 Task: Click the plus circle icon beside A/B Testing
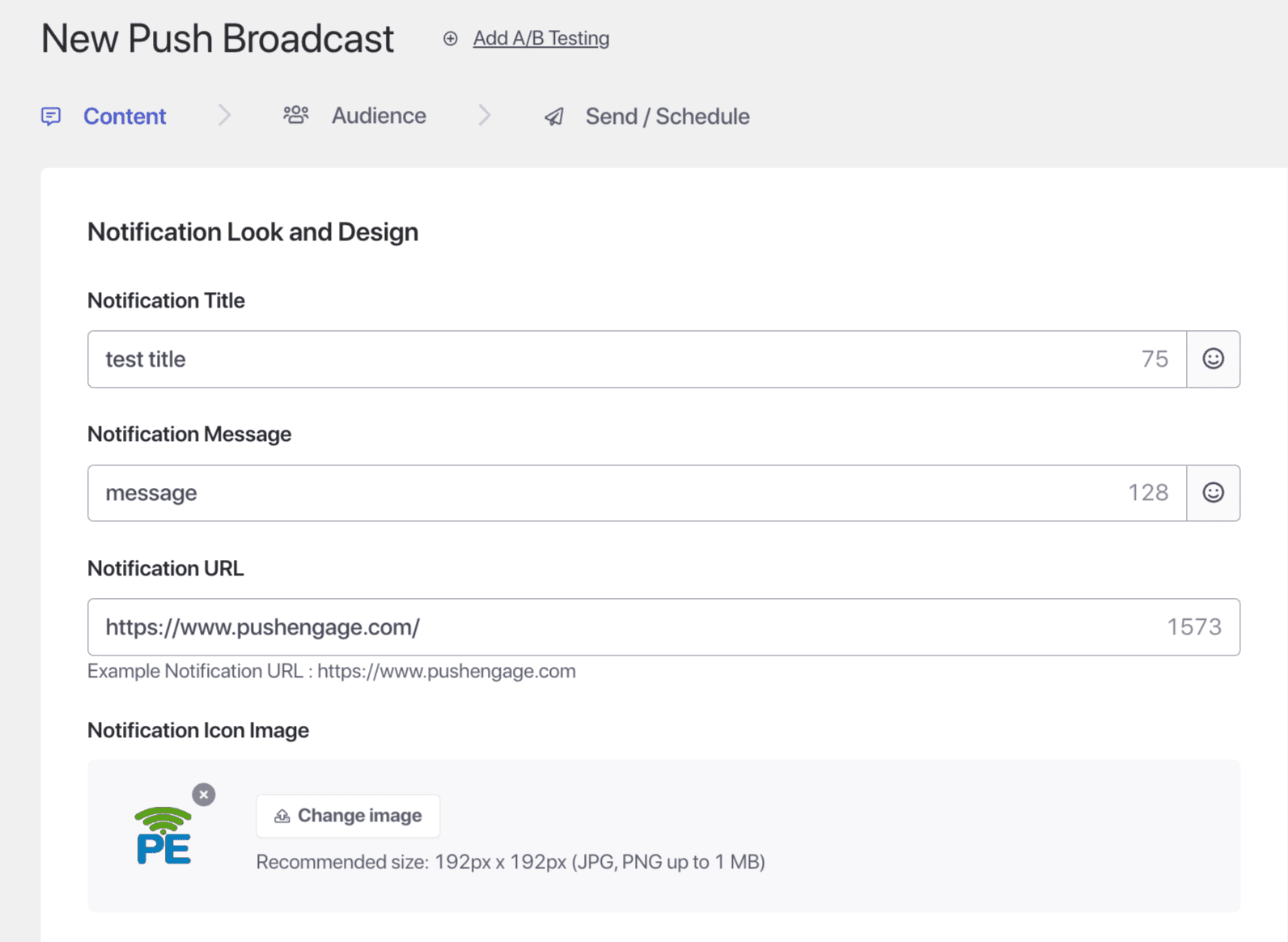click(451, 39)
